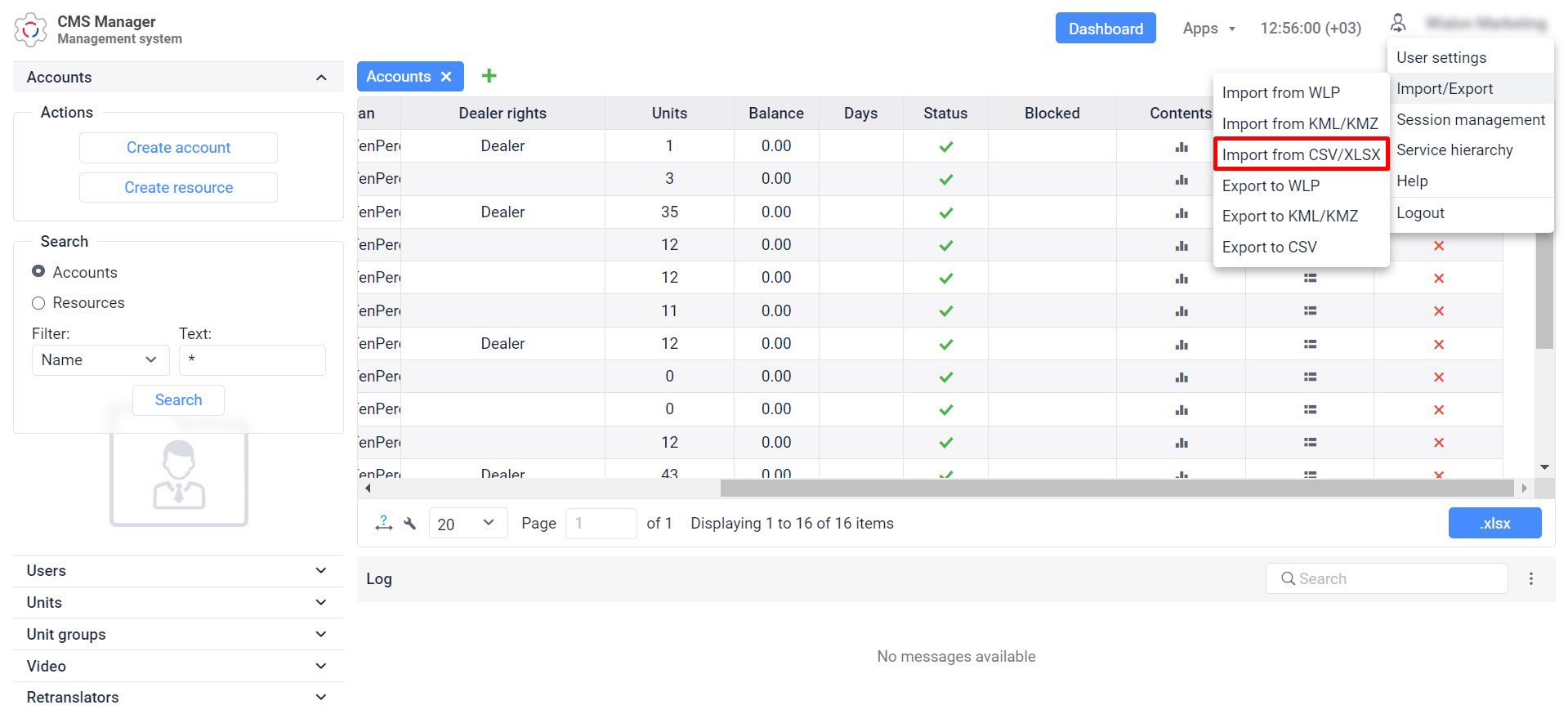
Task: Select the Accounts radio button
Action: click(38, 272)
